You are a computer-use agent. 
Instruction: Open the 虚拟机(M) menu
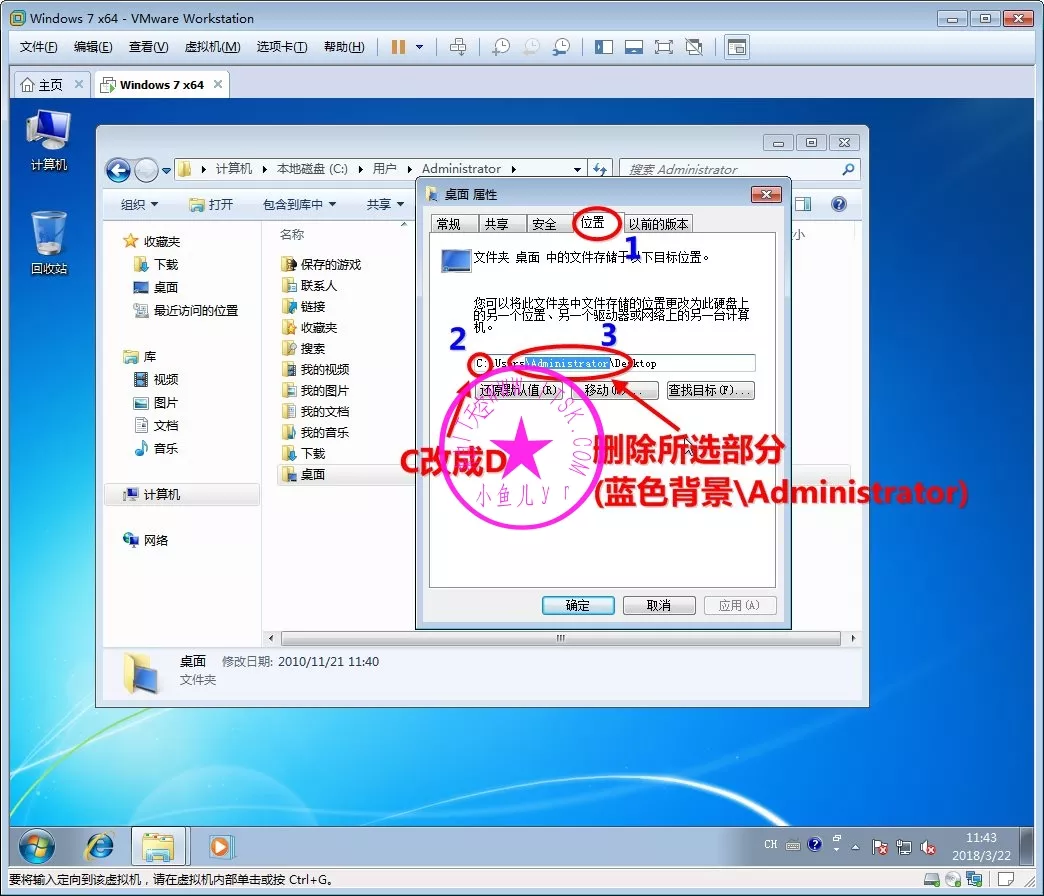coord(212,47)
